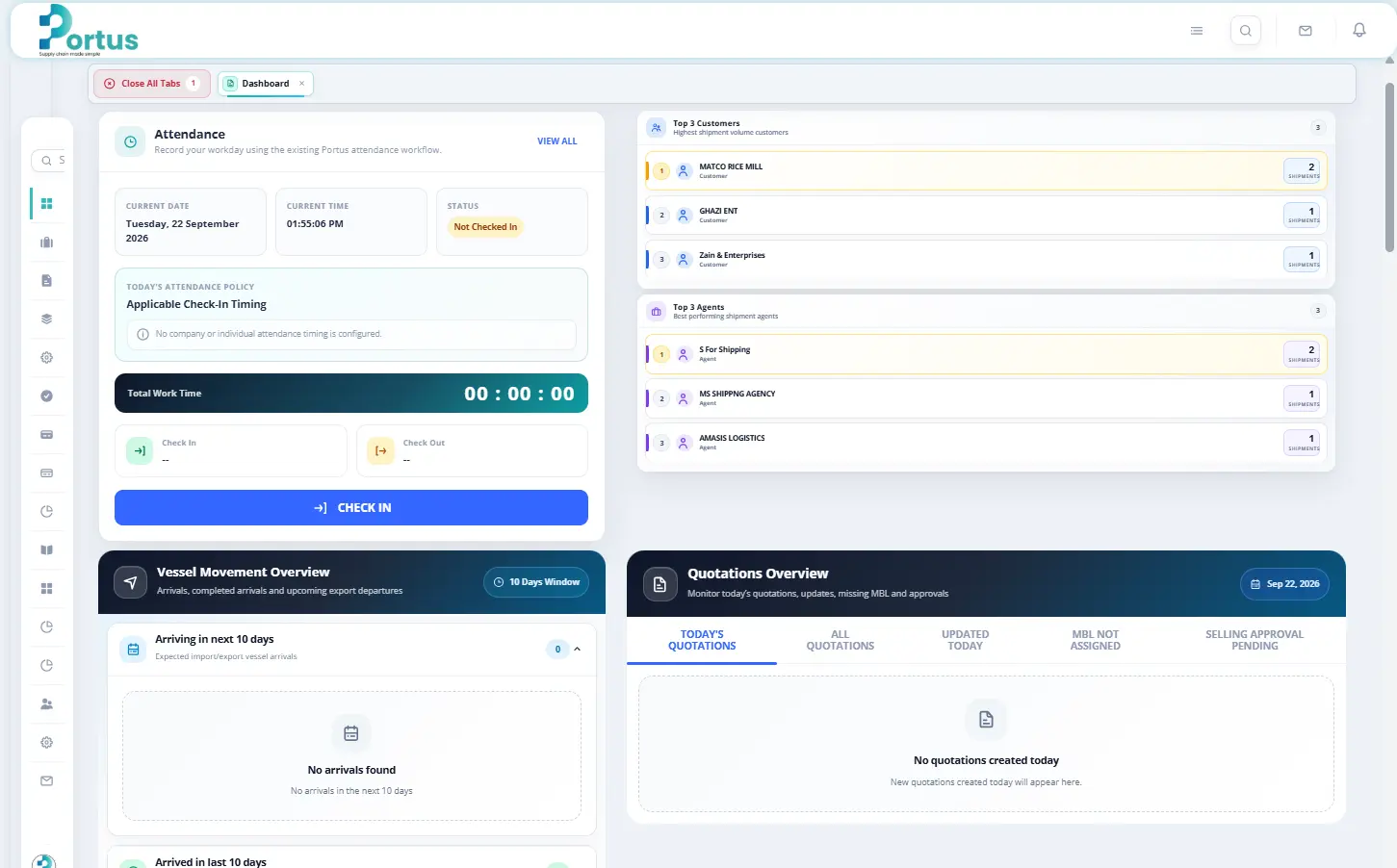The image size is (1397, 868).
Task: Open the search icon in the header
Action: pyautogui.click(x=1246, y=31)
